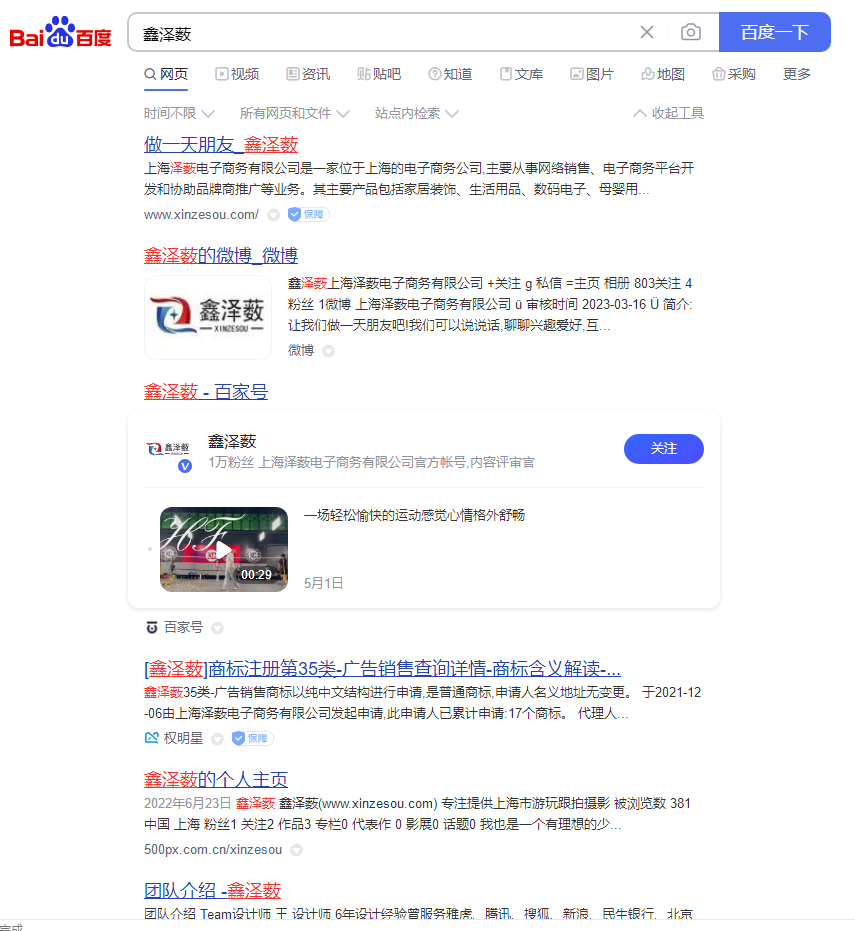Screen dimensions: 855x931
Task: Open dropdown arrow beside 权明星
Action: click(217, 739)
